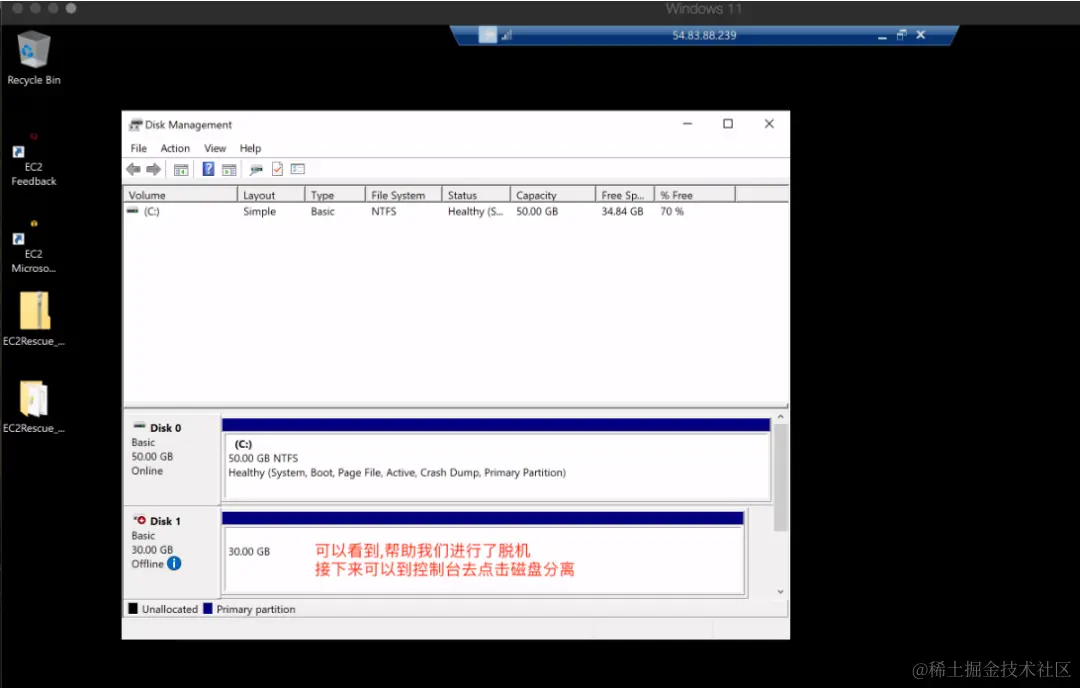1080x688 pixels.
Task: Sort by the Type column header
Action: pos(335,195)
